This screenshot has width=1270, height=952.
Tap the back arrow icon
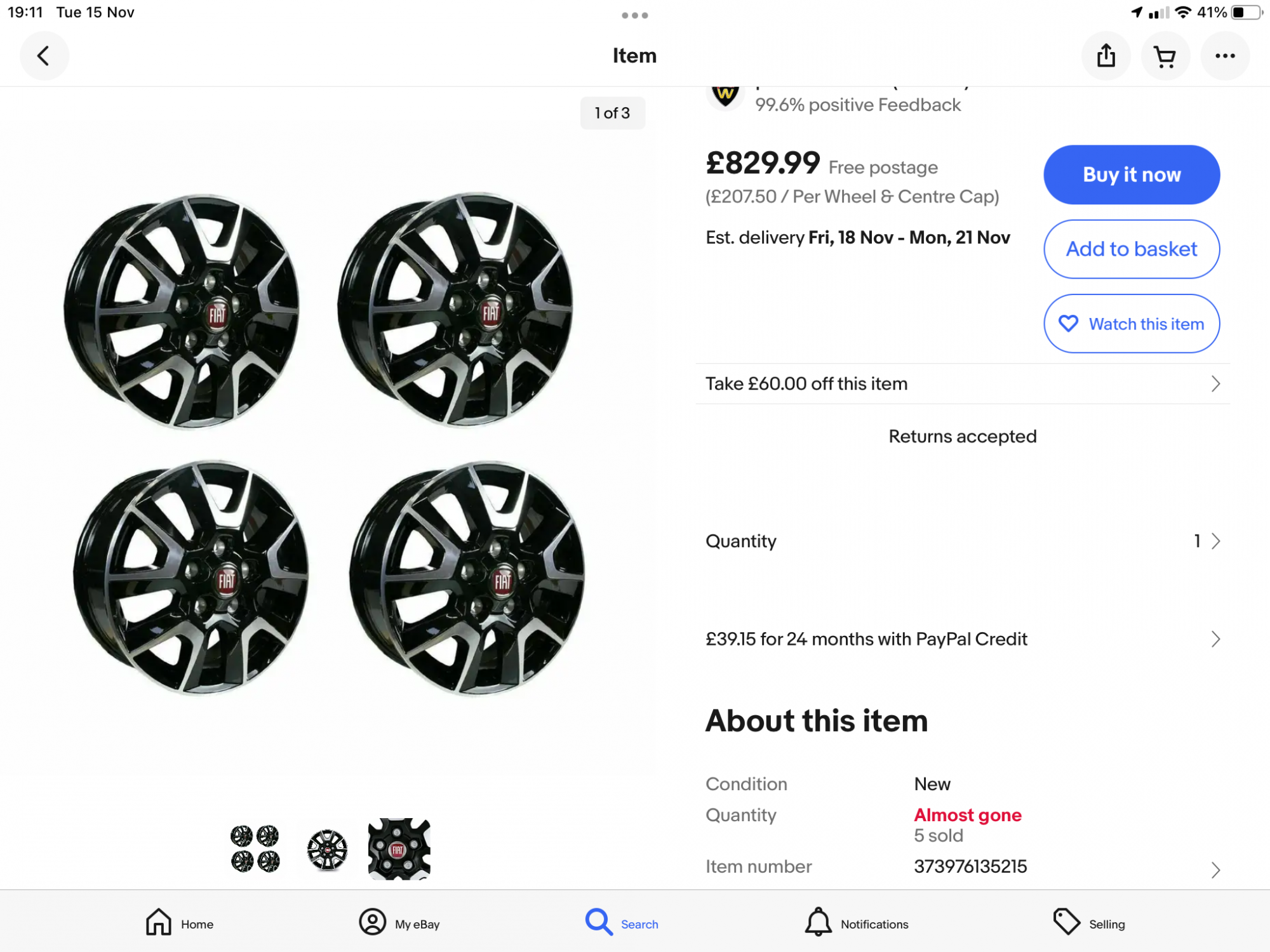pyautogui.click(x=44, y=56)
